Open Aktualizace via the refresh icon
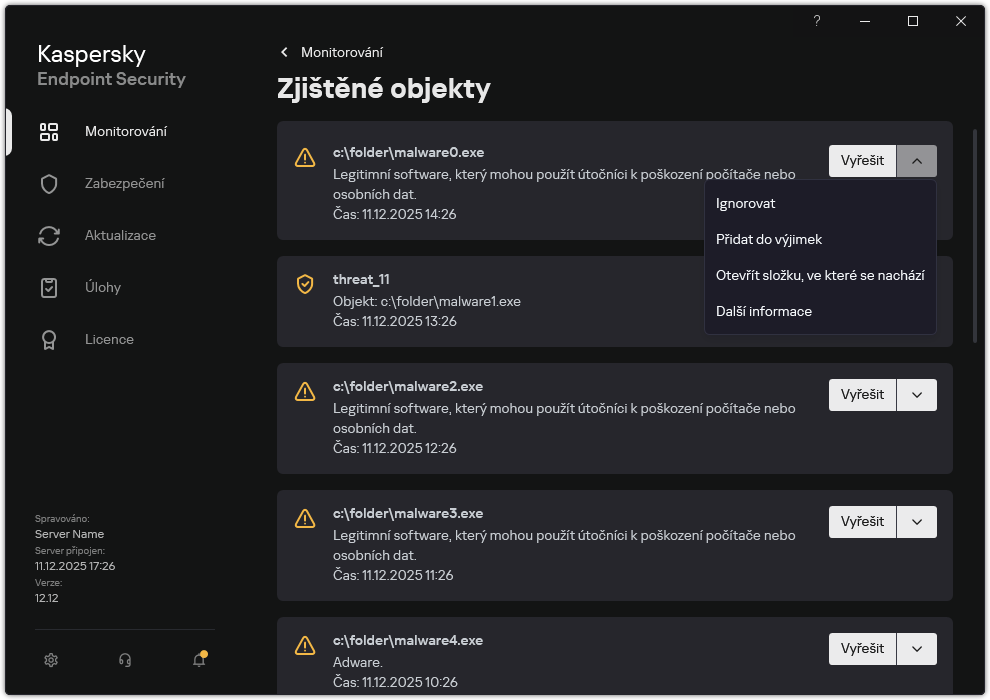Viewport: 990px width, 700px height. (49, 235)
